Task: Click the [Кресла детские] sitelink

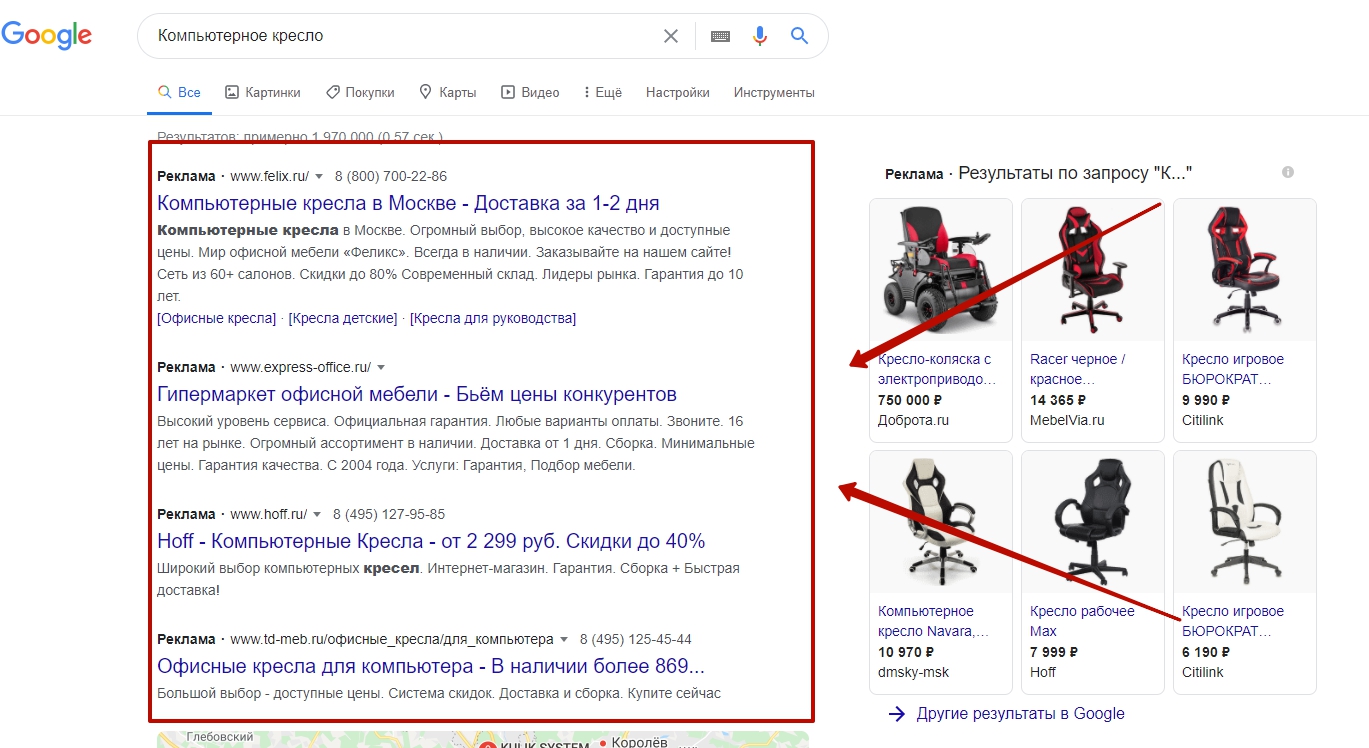Action: (343, 318)
